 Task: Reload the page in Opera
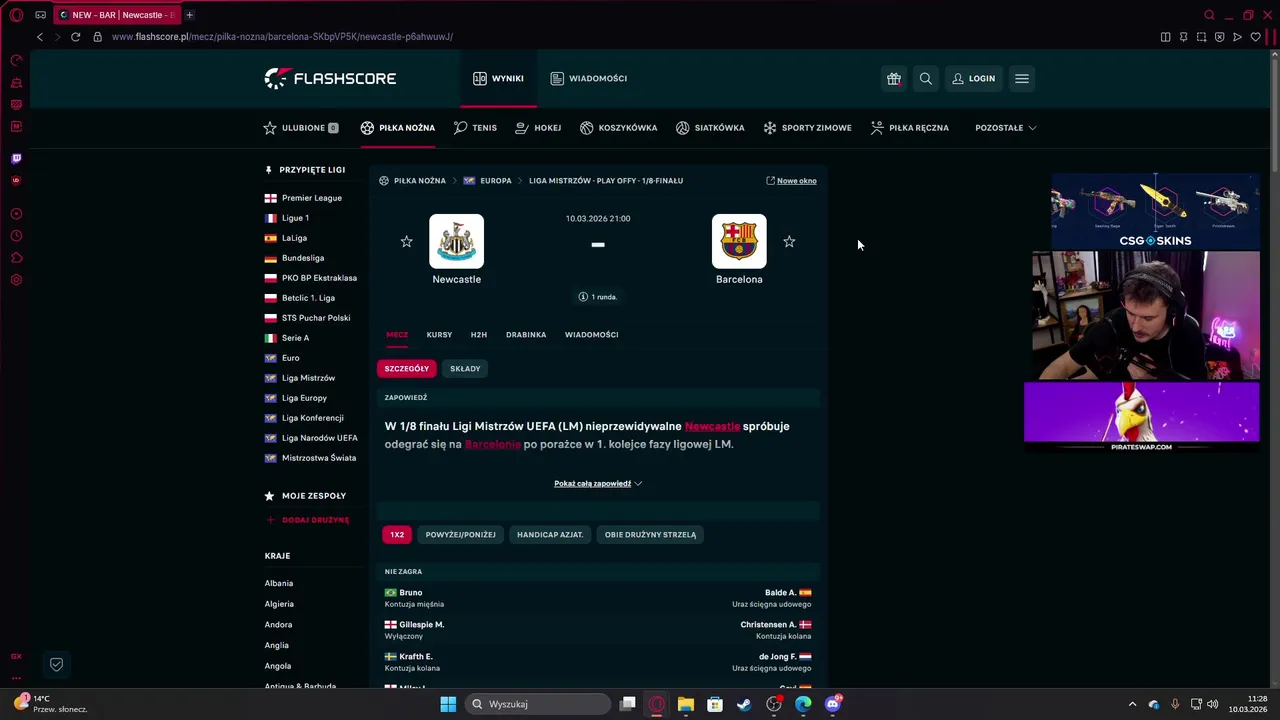(75, 37)
